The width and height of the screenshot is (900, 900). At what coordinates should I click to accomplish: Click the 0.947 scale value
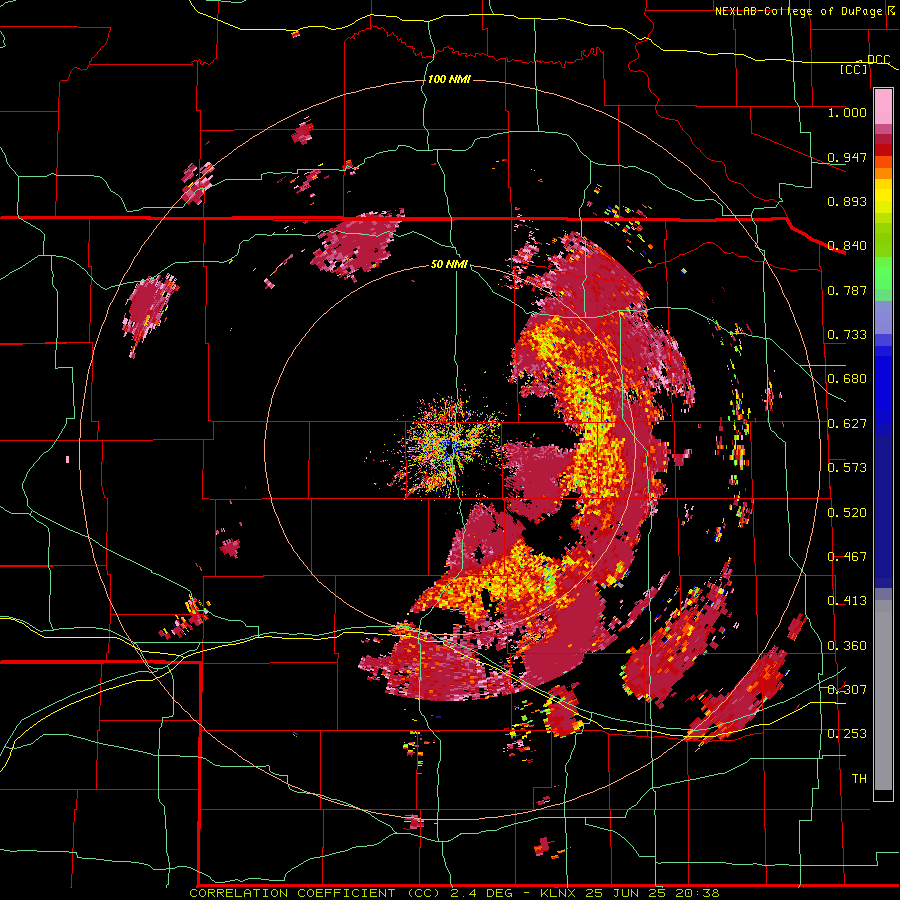coord(847,157)
